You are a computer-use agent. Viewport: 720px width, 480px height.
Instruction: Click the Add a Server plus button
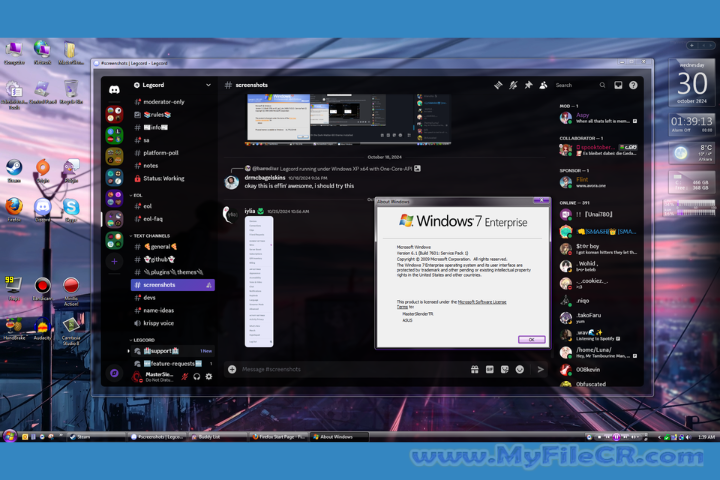point(114,262)
